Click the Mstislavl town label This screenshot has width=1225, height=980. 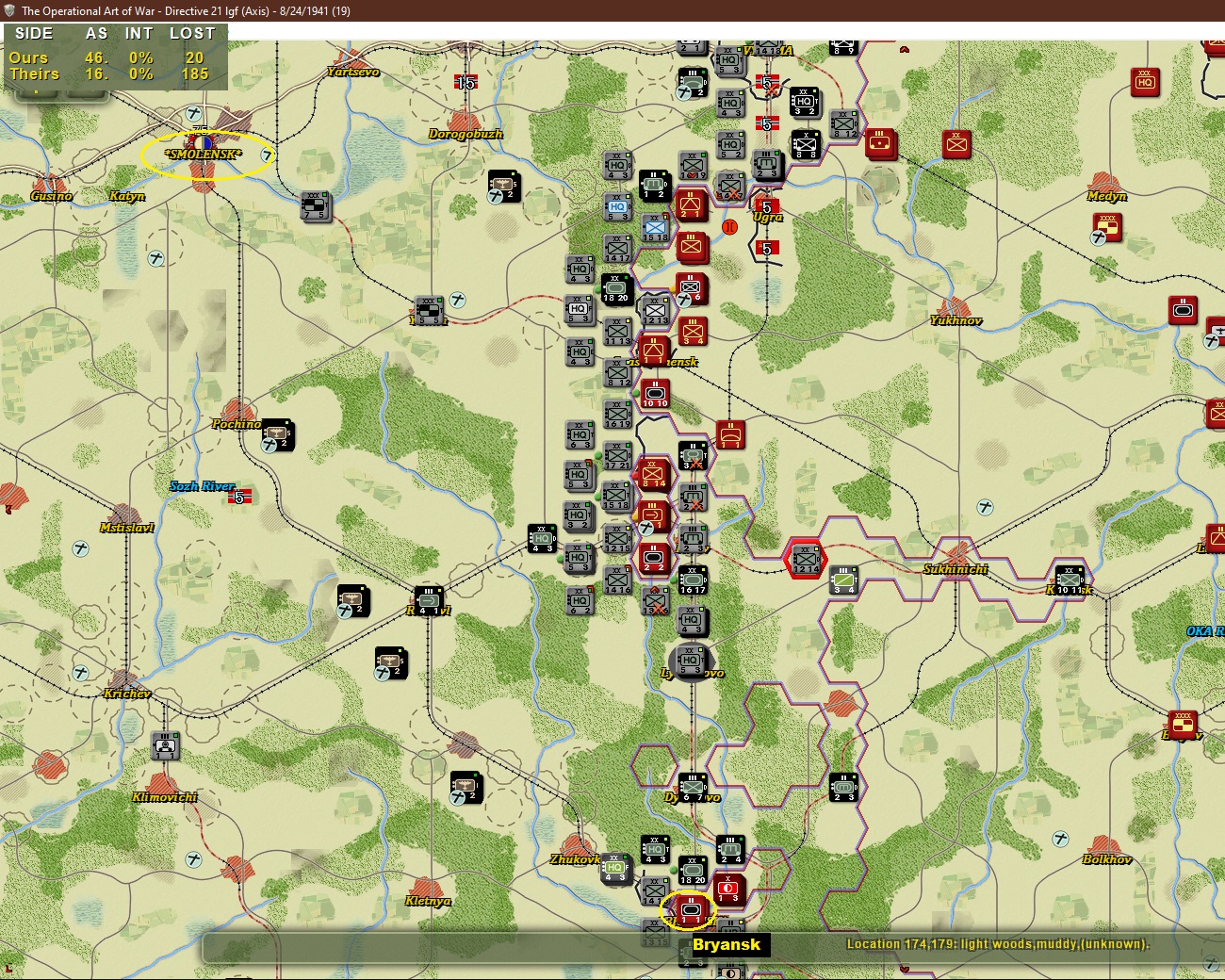pos(127,528)
